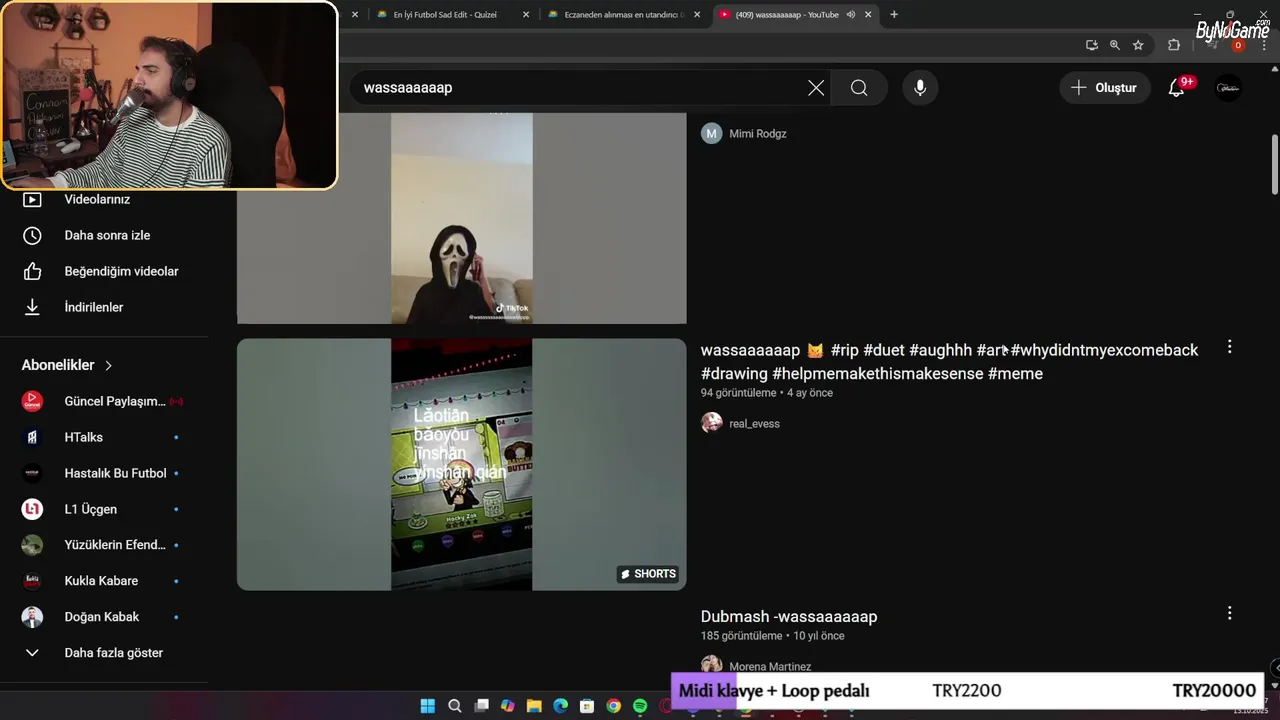Click the Doğan Kabak channel avatar

[32, 617]
